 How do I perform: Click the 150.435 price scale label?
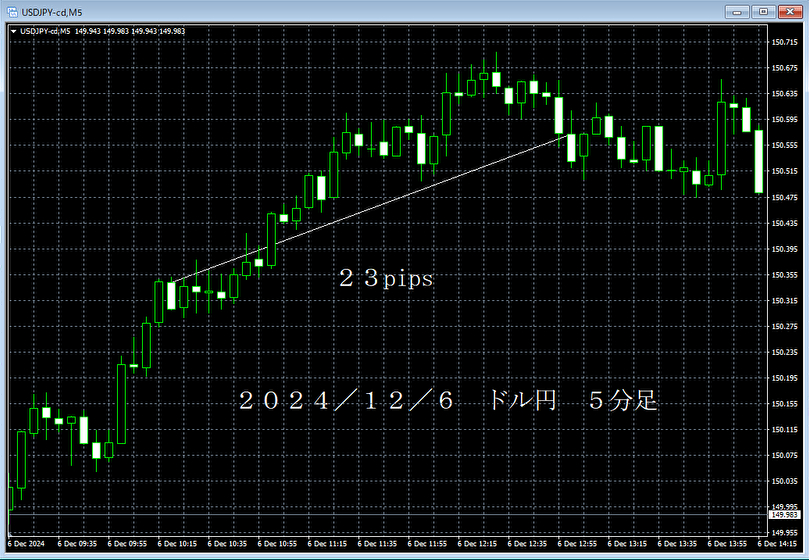pos(784,223)
